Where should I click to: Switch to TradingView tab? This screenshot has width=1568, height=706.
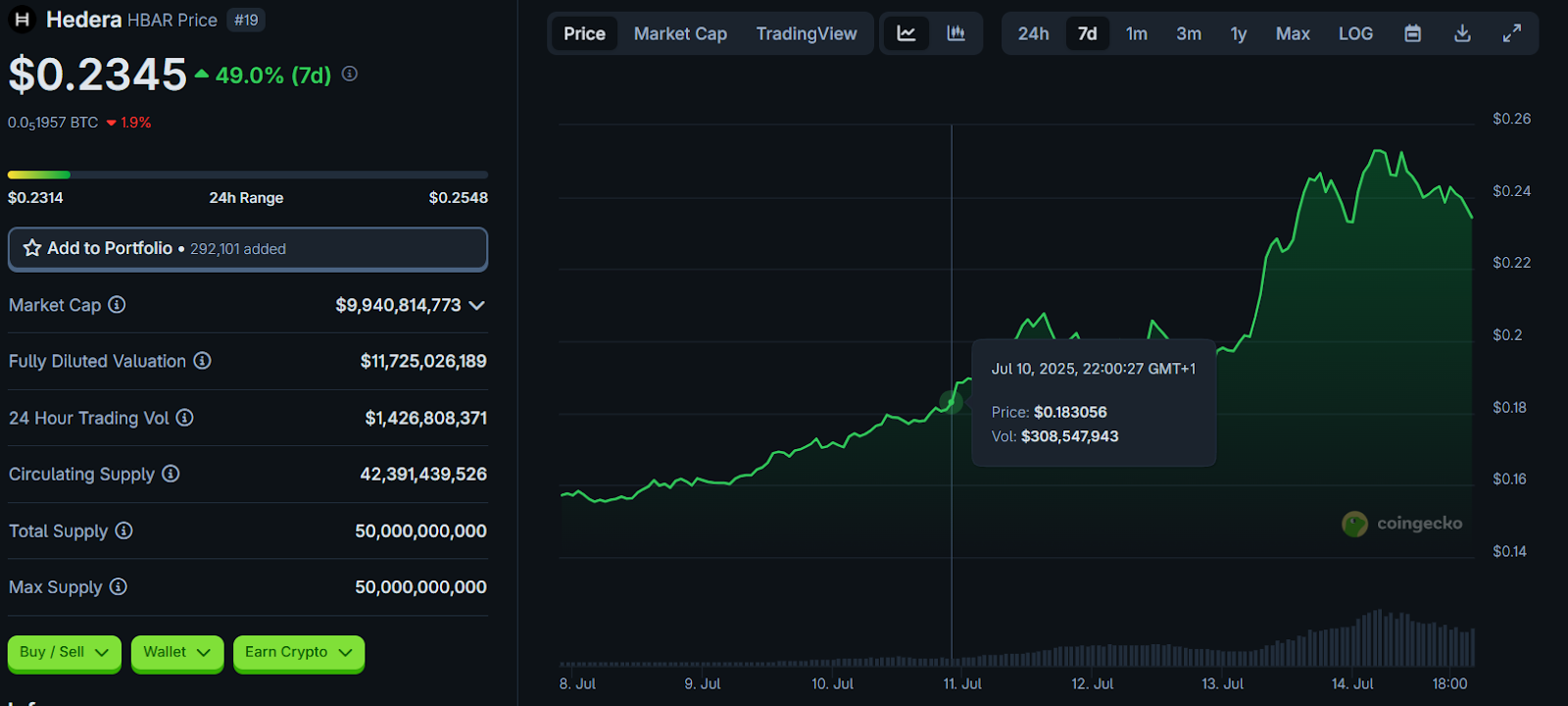[x=807, y=33]
